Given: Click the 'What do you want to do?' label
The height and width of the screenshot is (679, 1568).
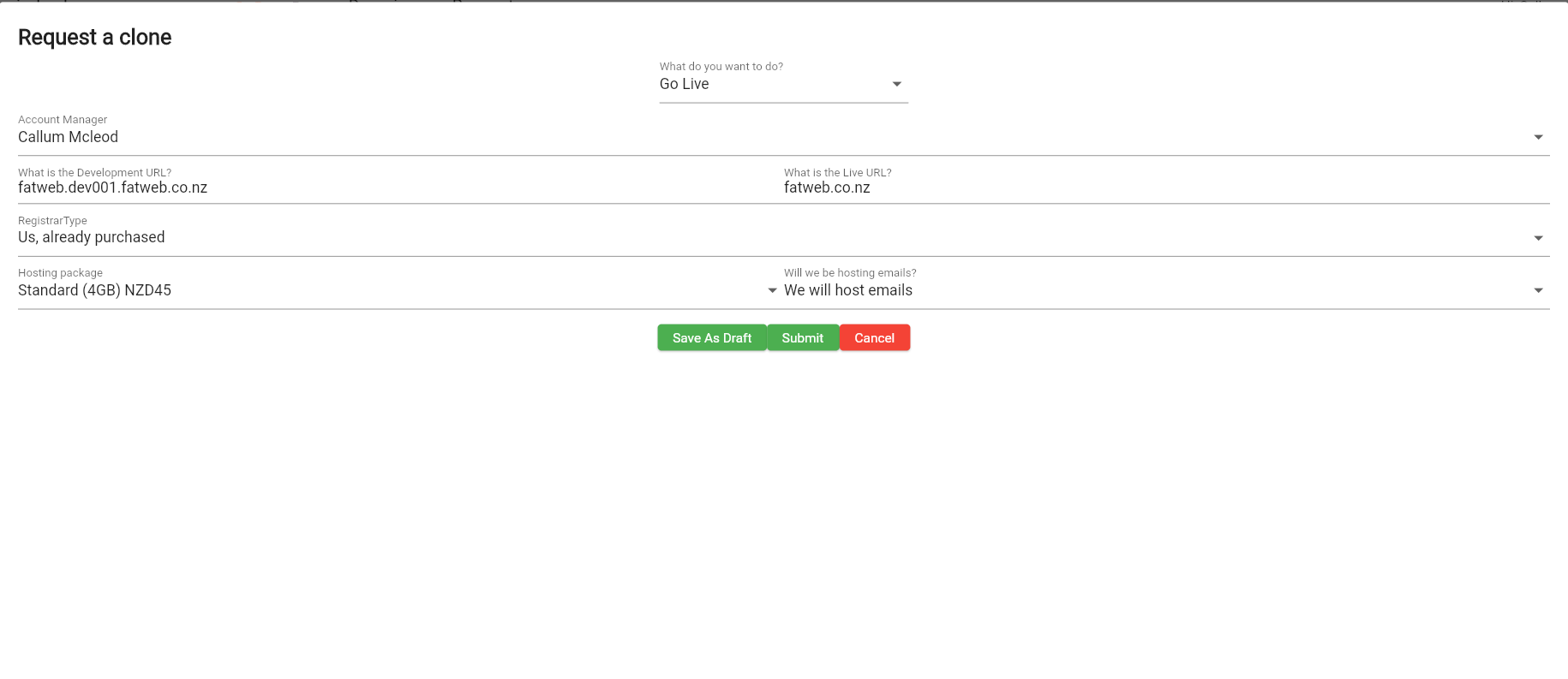Looking at the screenshot, I should (721, 67).
